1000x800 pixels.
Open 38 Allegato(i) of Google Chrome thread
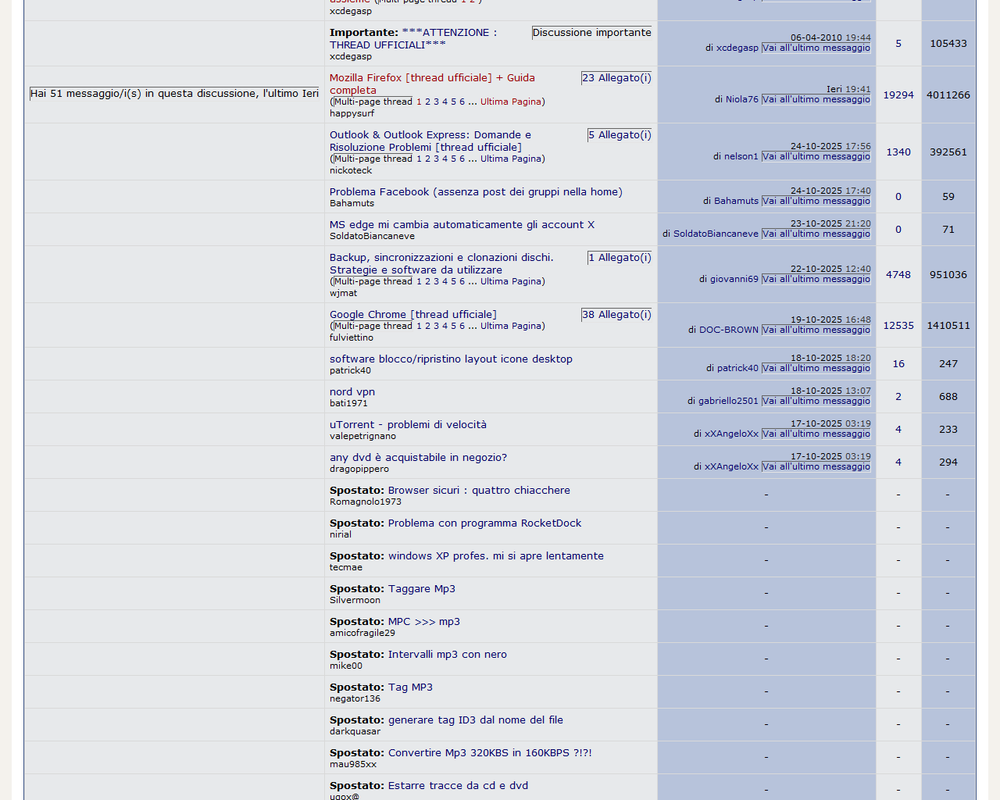[616, 315]
